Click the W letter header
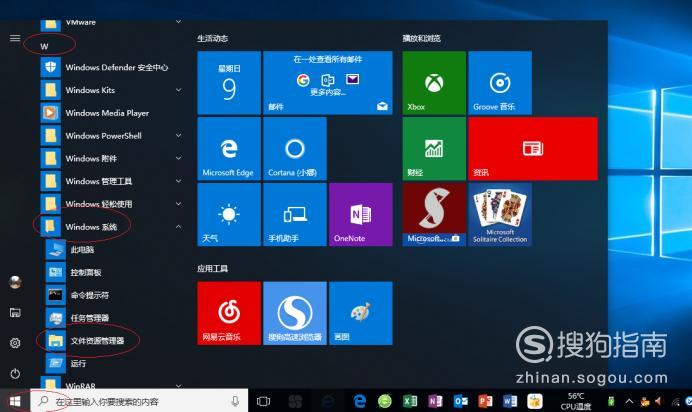The height and width of the screenshot is (412, 692). click(x=44, y=46)
